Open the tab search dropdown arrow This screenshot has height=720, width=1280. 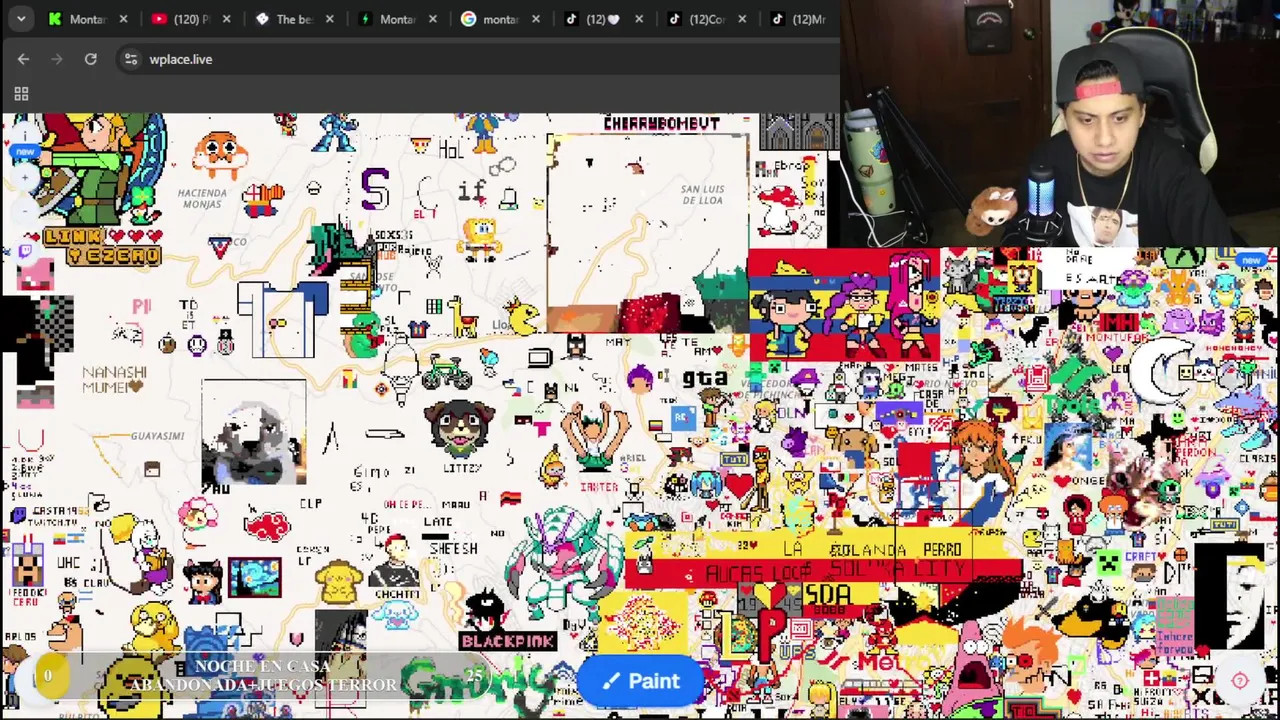coord(21,18)
